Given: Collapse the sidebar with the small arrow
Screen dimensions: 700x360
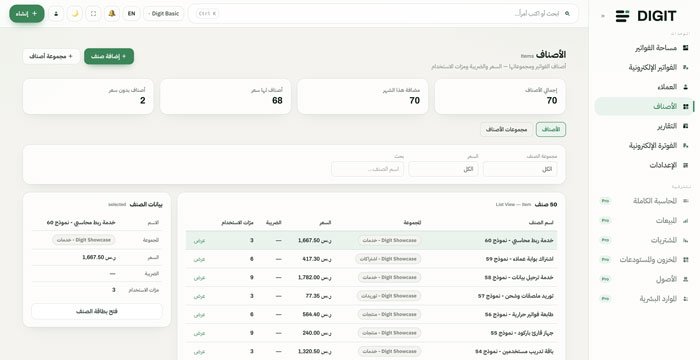Looking at the screenshot, I should point(603,16).
